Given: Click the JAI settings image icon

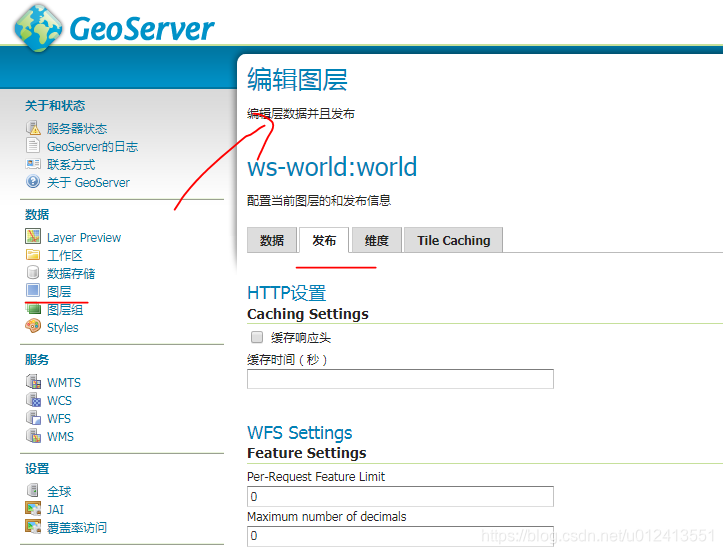Looking at the screenshot, I should (33, 508).
